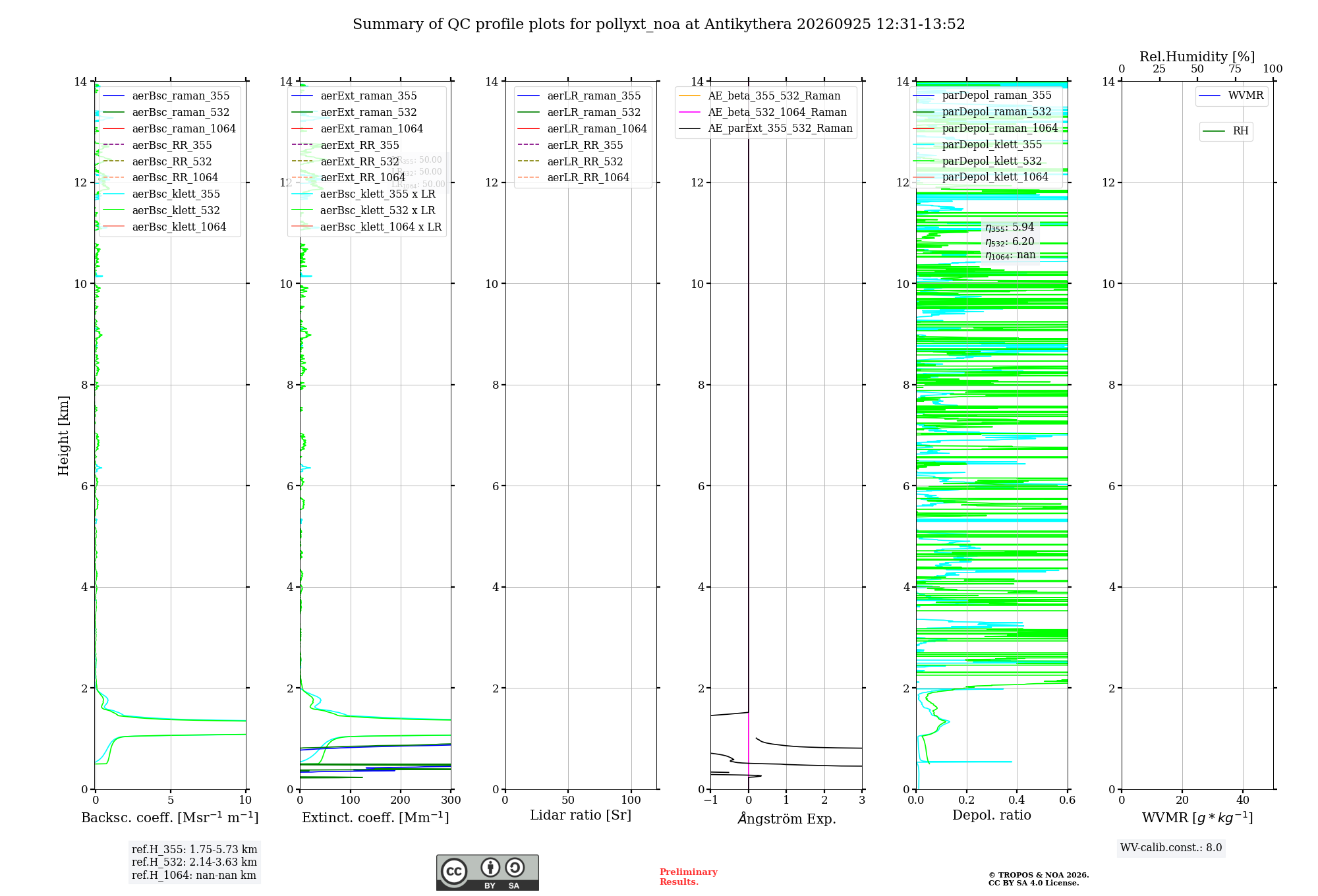Click the RH legend label
Image resolution: width=1318 pixels, height=896 pixels.
click(1240, 131)
